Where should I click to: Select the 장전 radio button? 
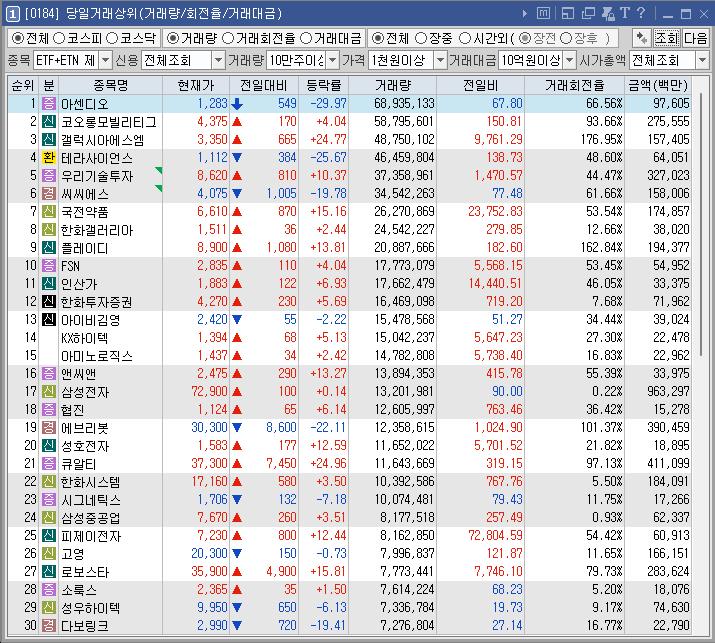click(x=525, y=38)
